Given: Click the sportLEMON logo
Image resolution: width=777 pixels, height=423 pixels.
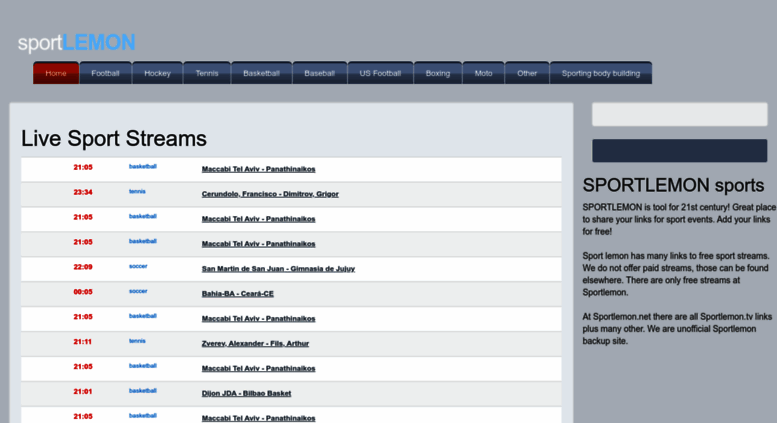Looking at the screenshot, I should click(x=77, y=43).
